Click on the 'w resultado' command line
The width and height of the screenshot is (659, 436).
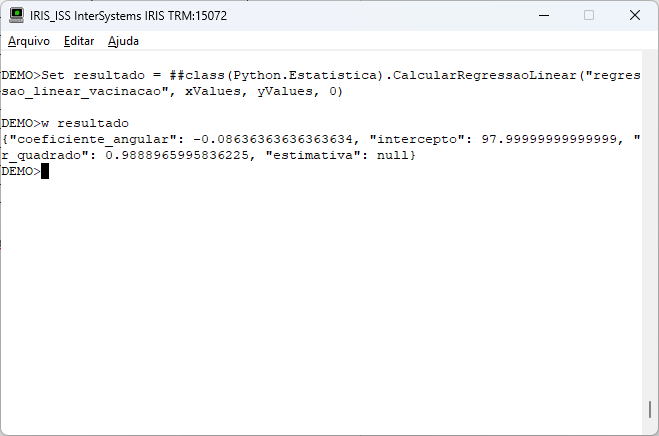tap(65, 123)
